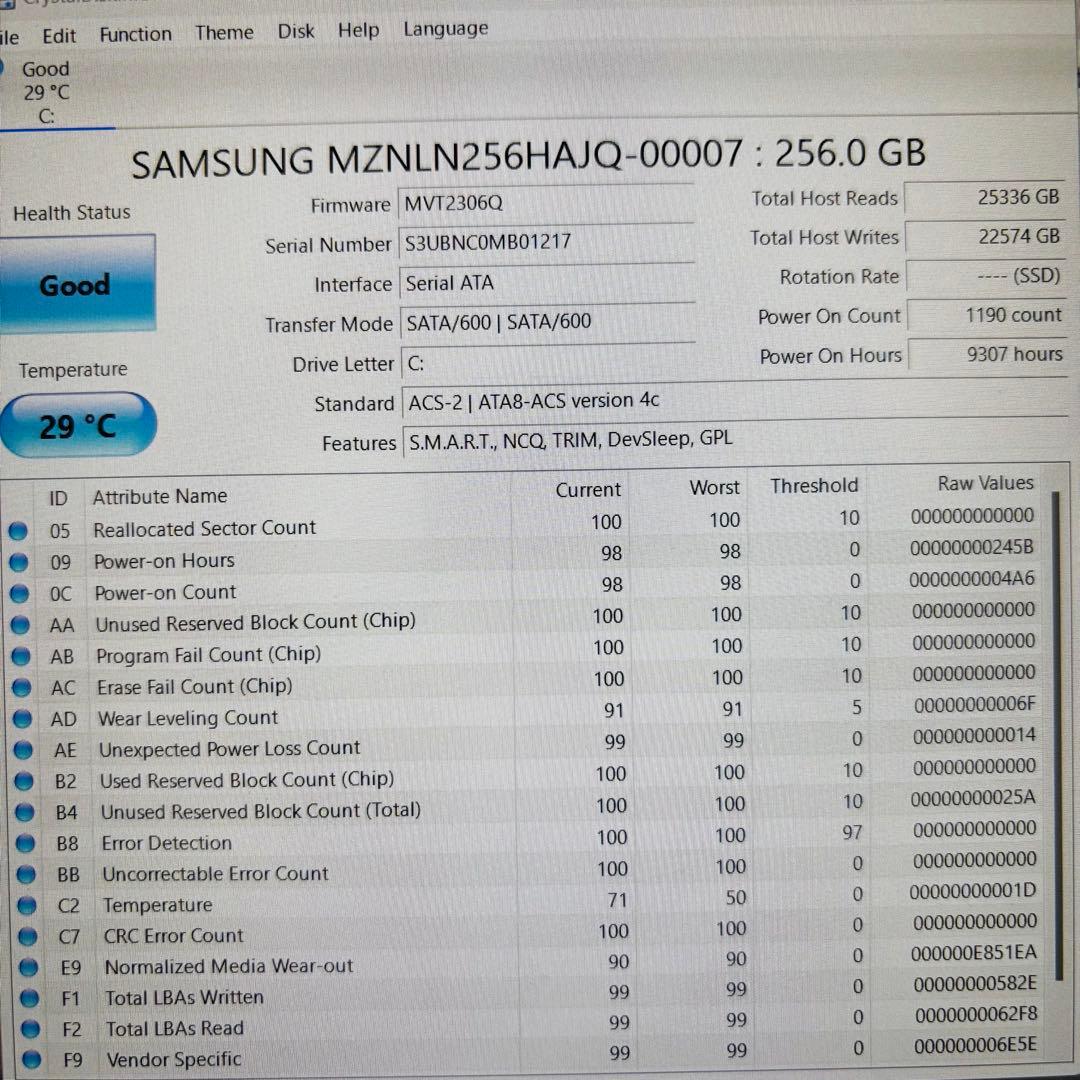Click the blue indicator beside Unexpected Power Loss Count
Screen dimensions: 1080x1080
point(18,750)
